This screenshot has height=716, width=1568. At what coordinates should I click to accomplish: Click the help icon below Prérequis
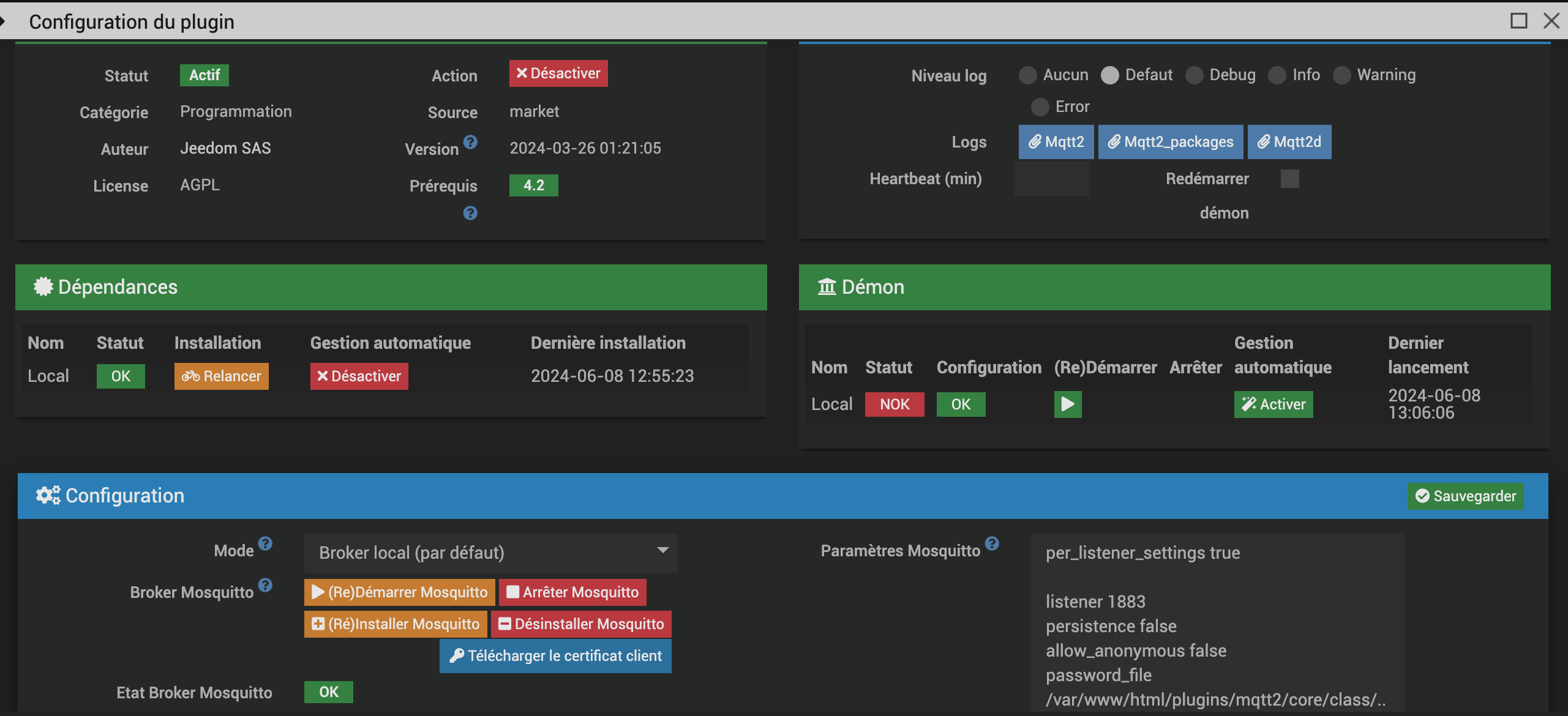(x=470, y=213)
